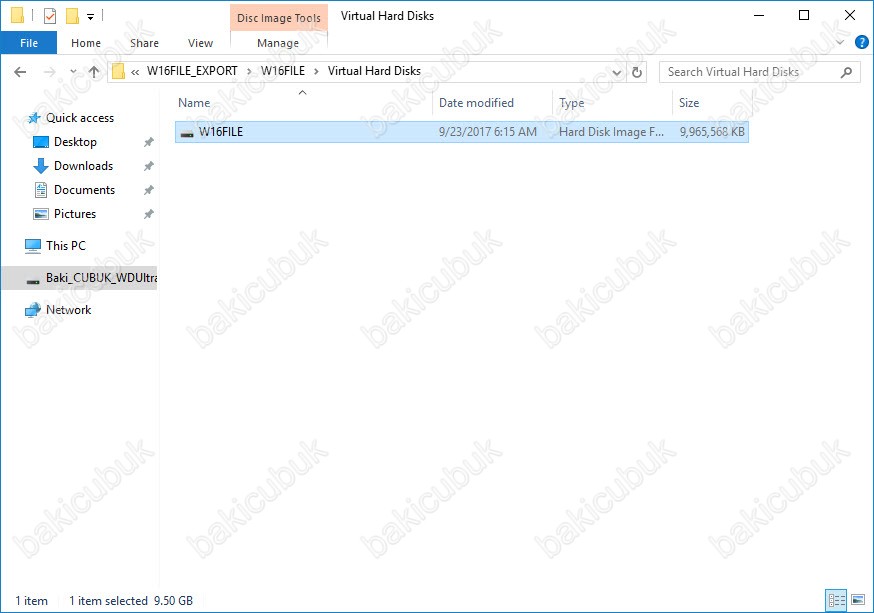Open Customize Quick Access Toolbar dropdown
The image size is (874, 613).
(90, 17)
